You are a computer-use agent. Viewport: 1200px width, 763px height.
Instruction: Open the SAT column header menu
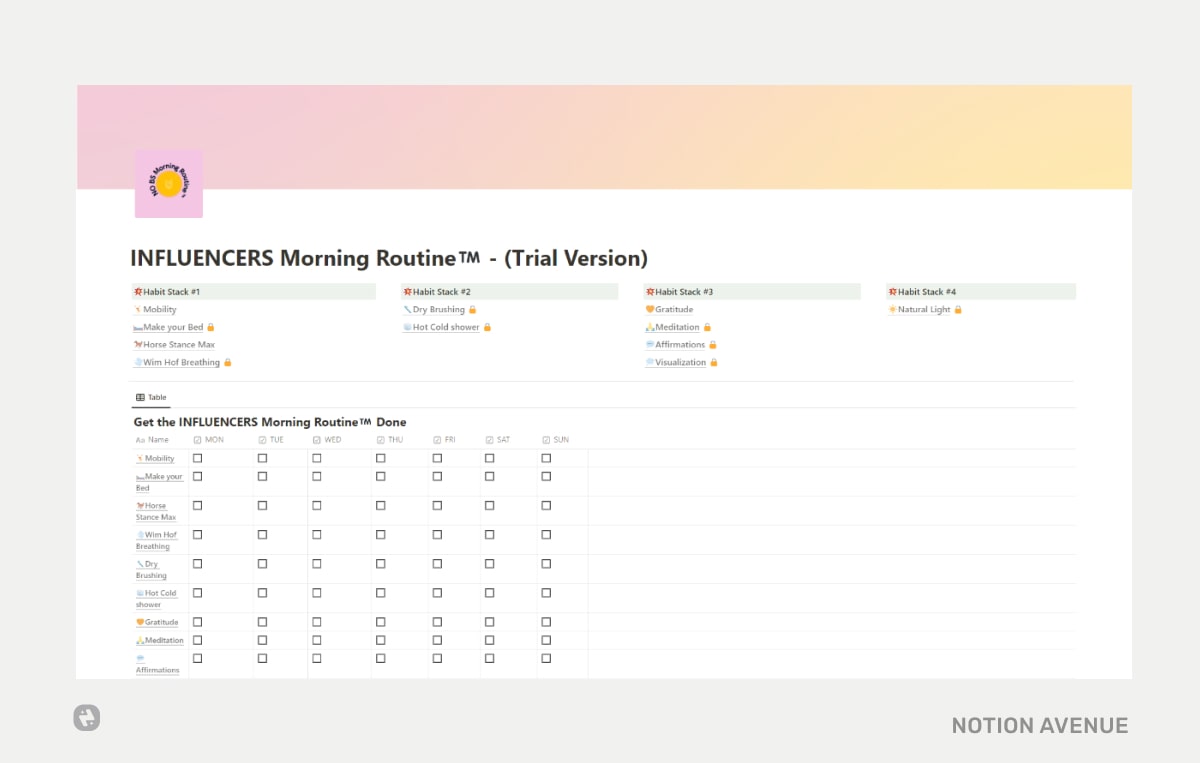click(x=499, y=439)
